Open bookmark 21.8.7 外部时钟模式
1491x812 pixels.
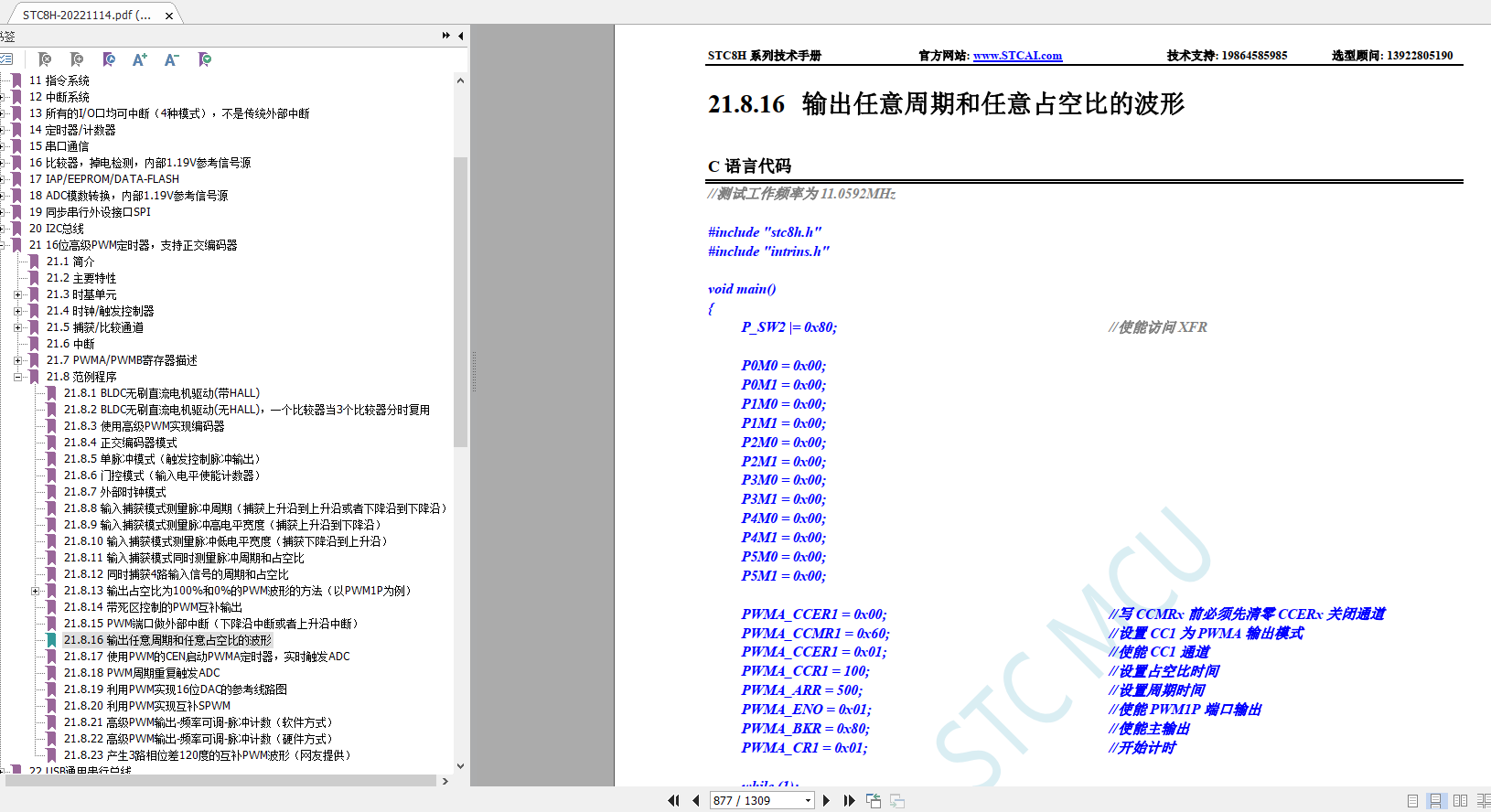114,492
